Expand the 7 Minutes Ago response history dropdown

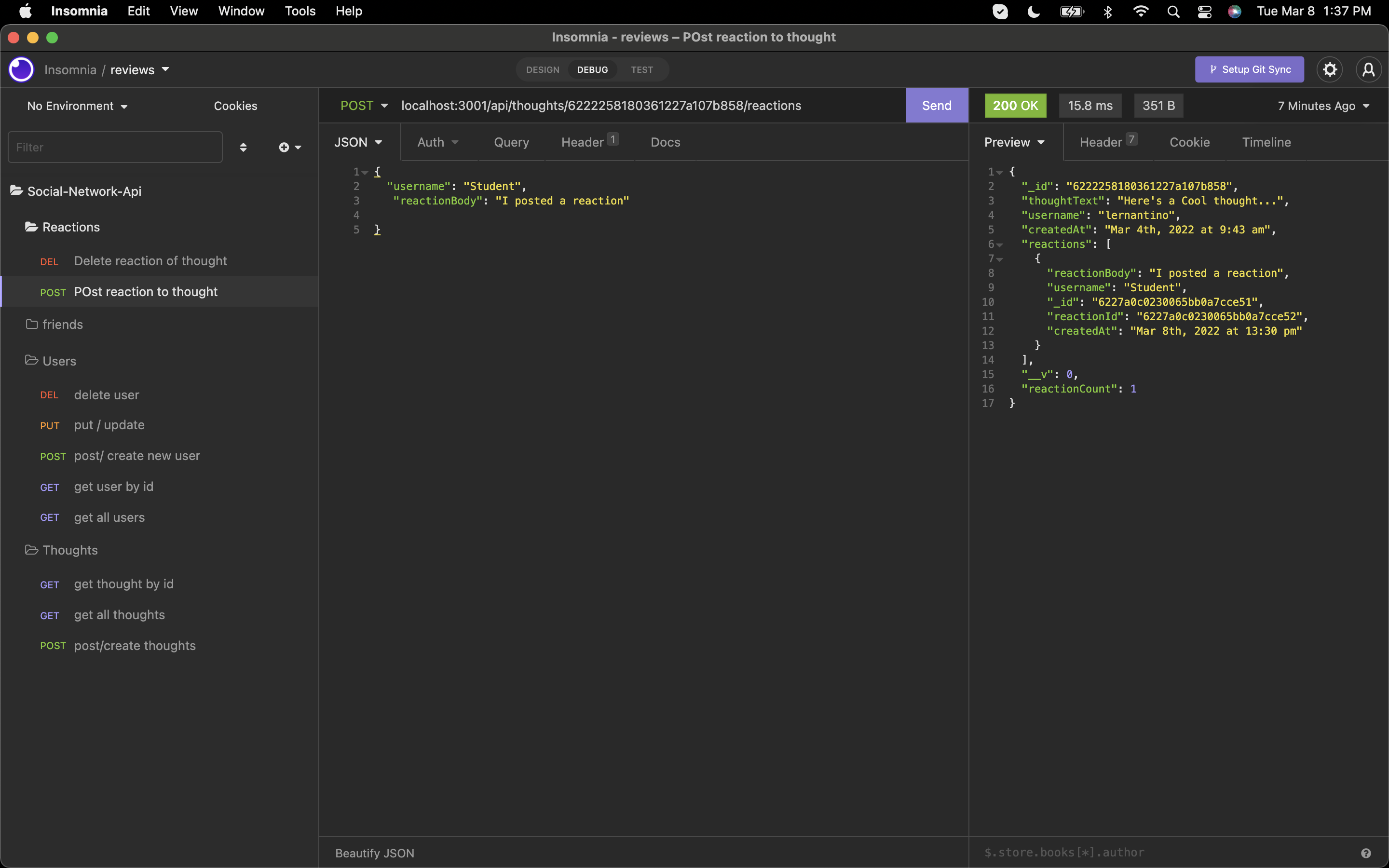click(1322, 106)
